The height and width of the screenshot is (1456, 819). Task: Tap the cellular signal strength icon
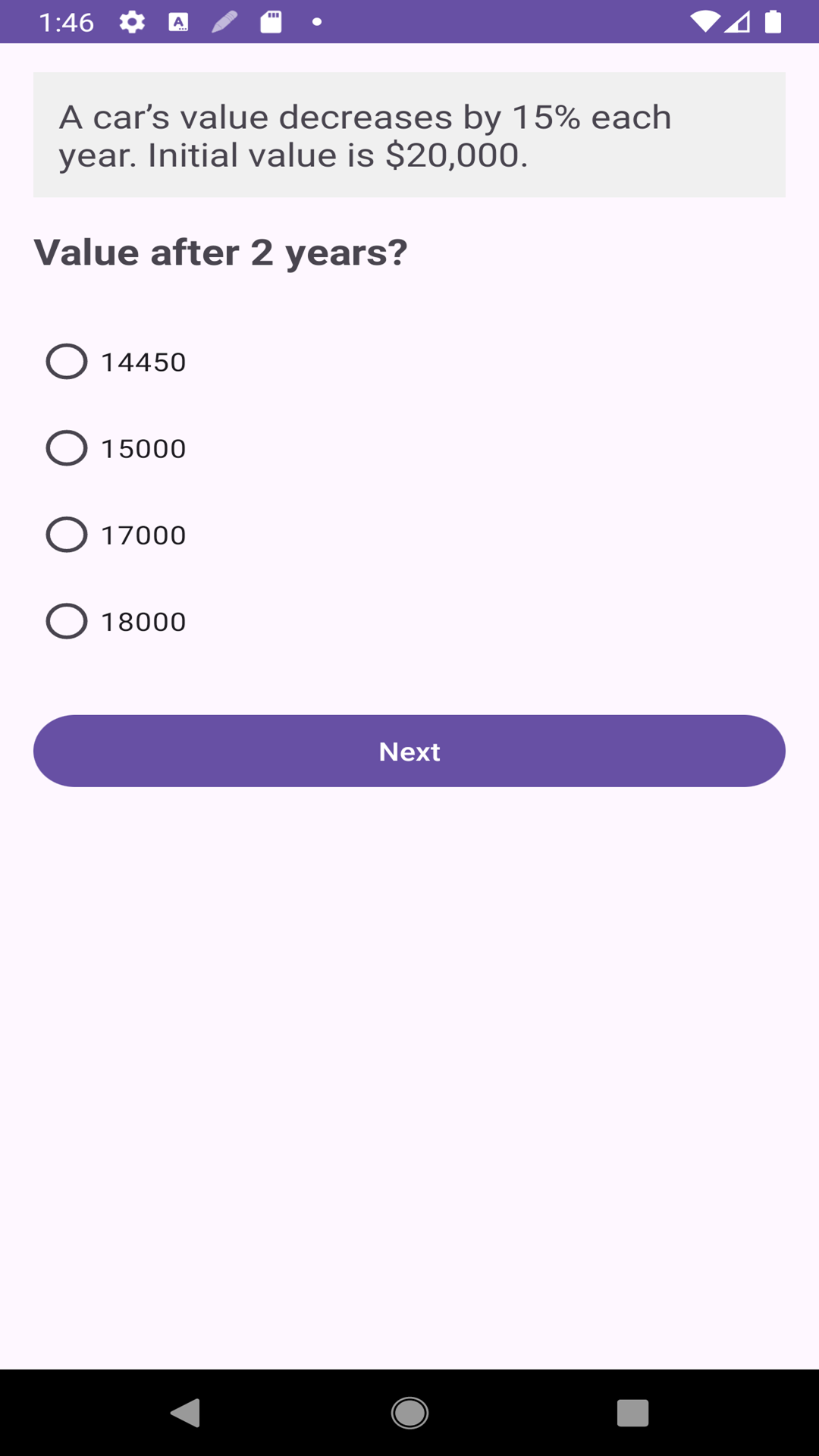point(737,22)
